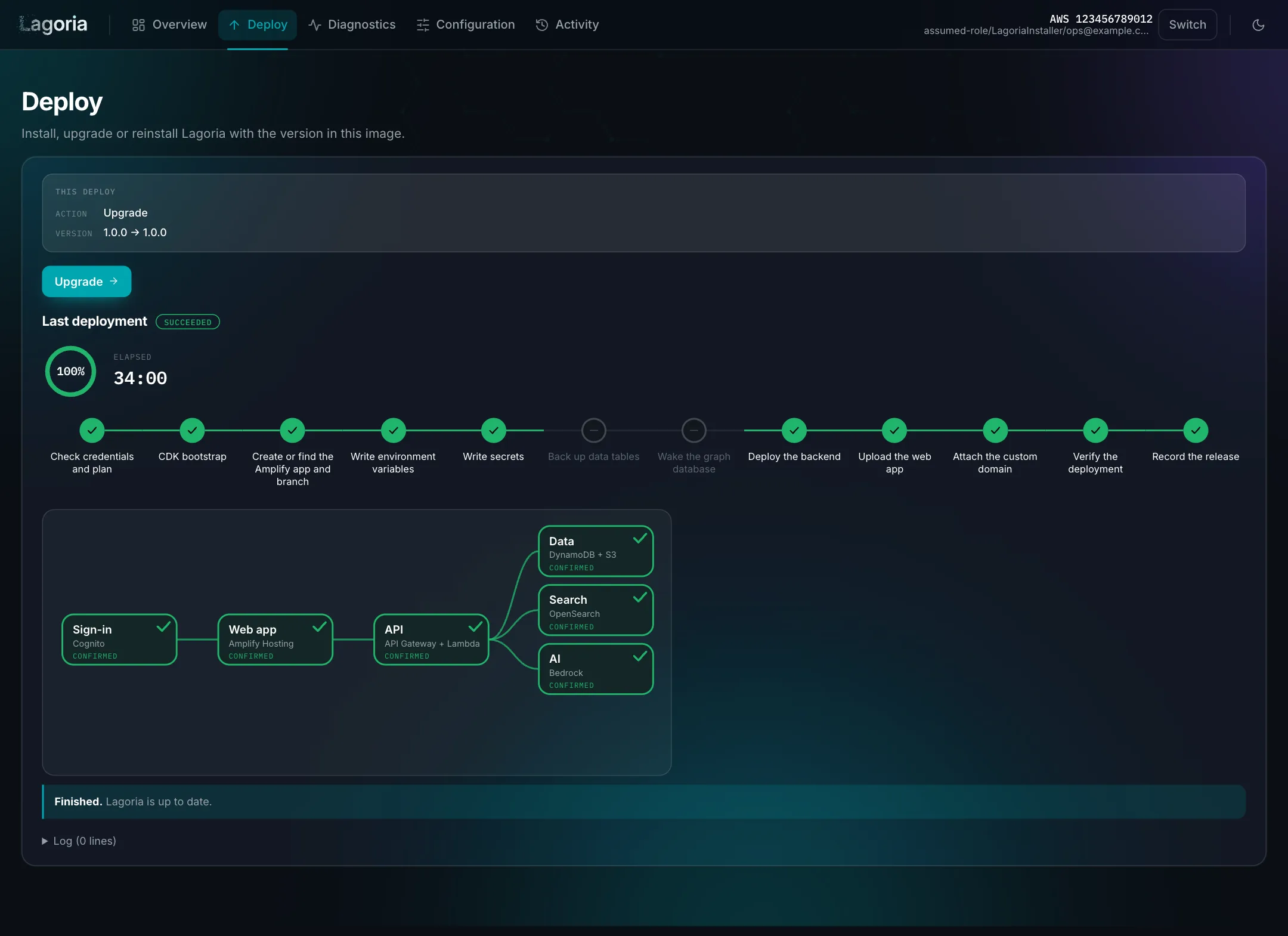Click skipped Back up data tables step icon

click(593, 430)
